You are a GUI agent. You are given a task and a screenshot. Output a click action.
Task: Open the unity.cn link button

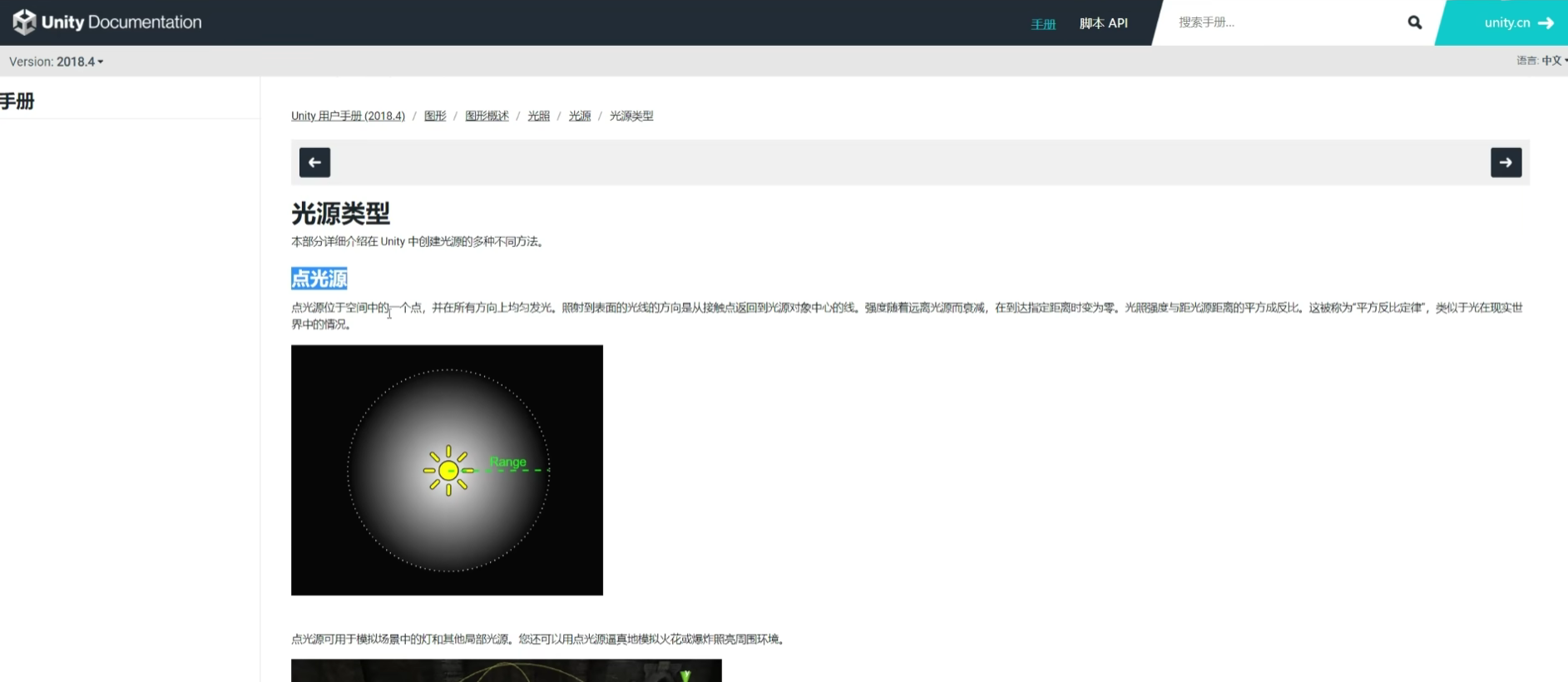point(1507,22)
